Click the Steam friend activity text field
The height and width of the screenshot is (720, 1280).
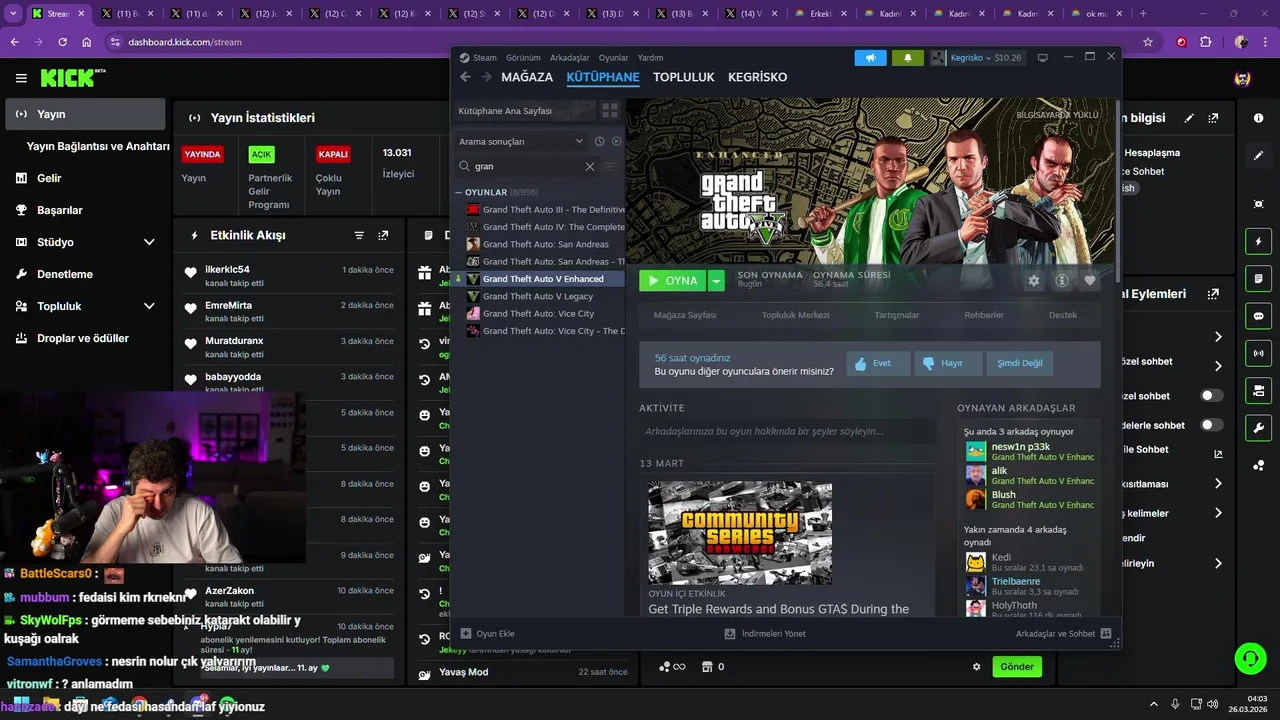788,432
